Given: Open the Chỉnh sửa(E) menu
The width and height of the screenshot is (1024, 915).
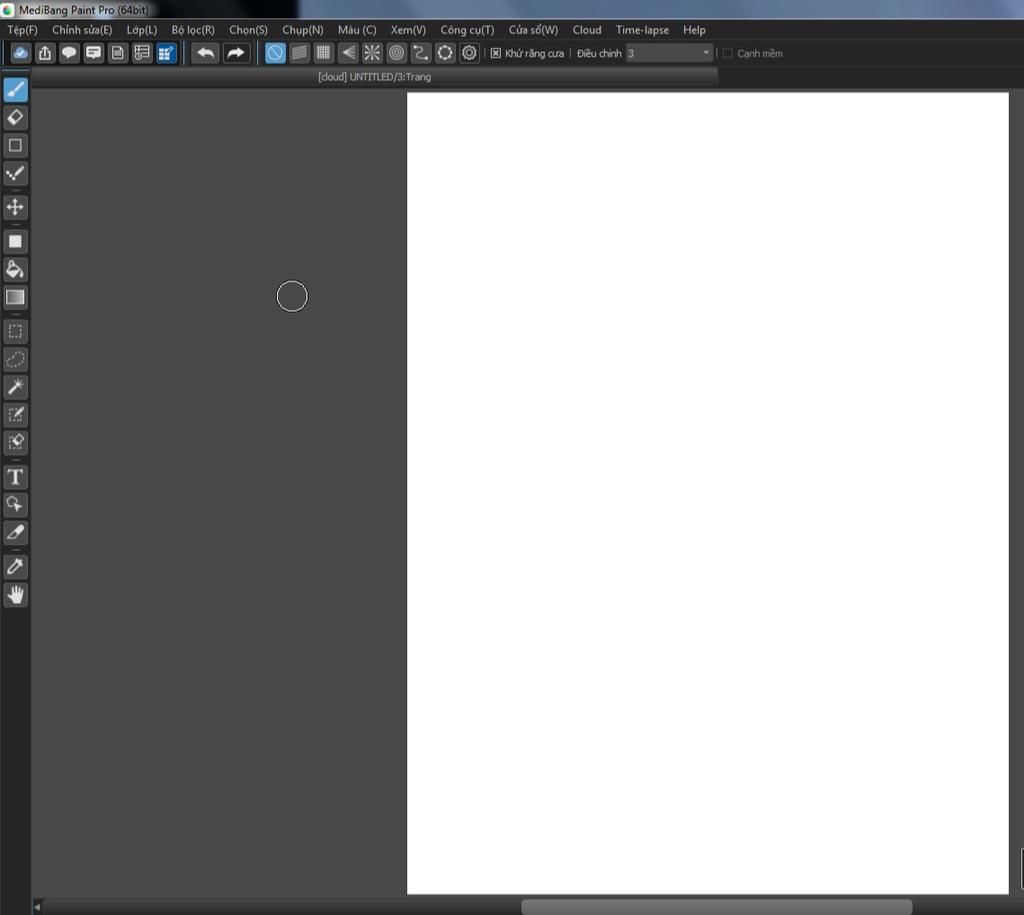Looking at the screenshot, I should pyautogui.click(x=82, y=30).
